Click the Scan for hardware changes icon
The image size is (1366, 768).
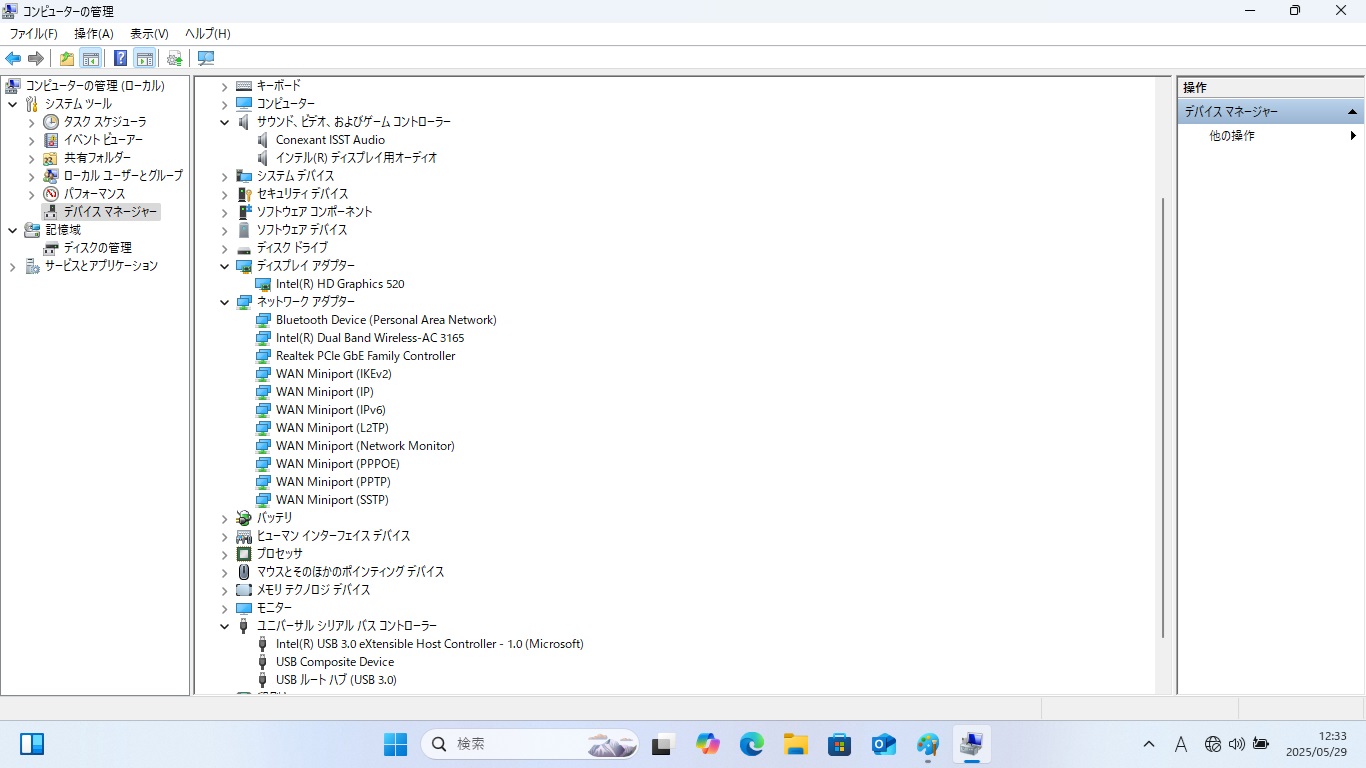coord(206,58)
